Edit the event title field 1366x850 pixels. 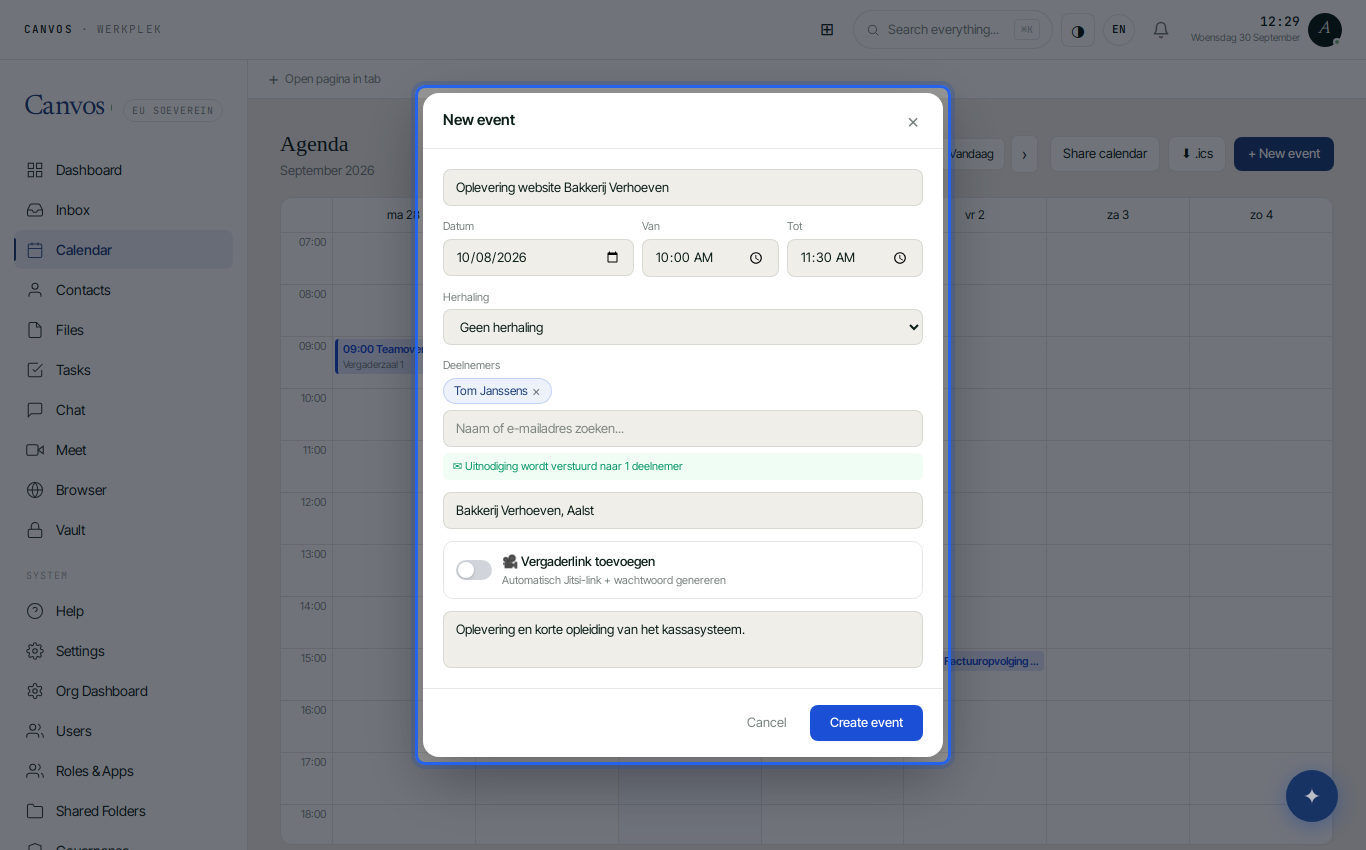pos(683,187)
